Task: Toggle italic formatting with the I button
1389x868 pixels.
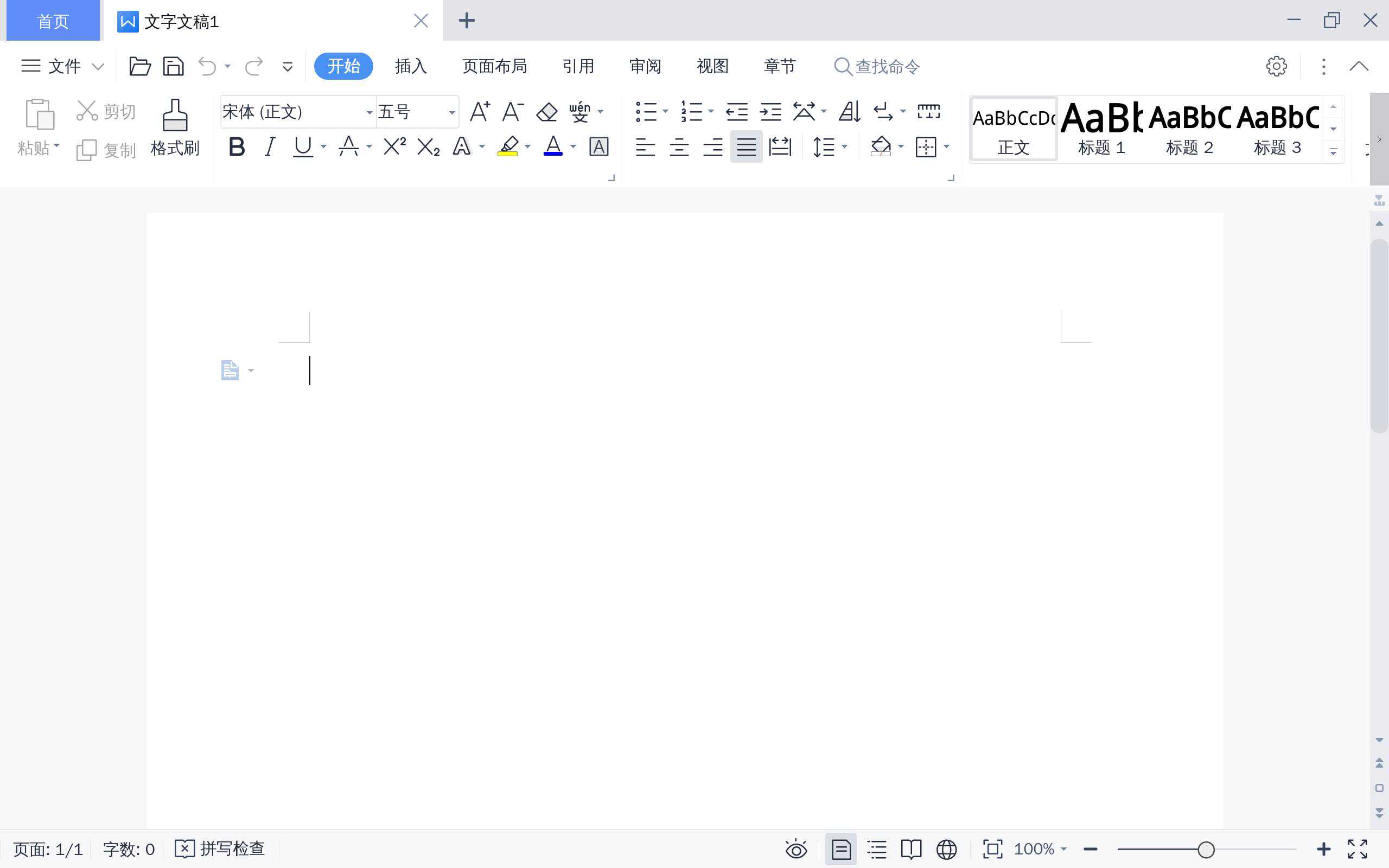Action: coord(269,147)
